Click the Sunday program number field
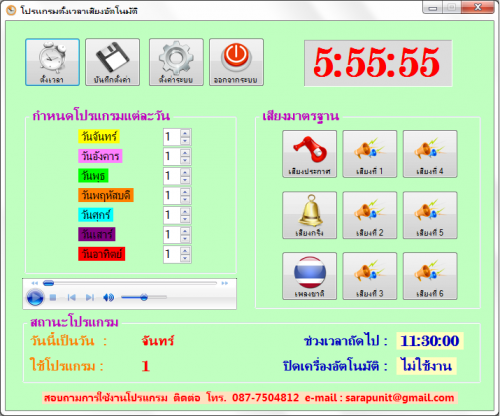Image resolution: width=500 pixels, height=416 pixels. tap(172, 255)
